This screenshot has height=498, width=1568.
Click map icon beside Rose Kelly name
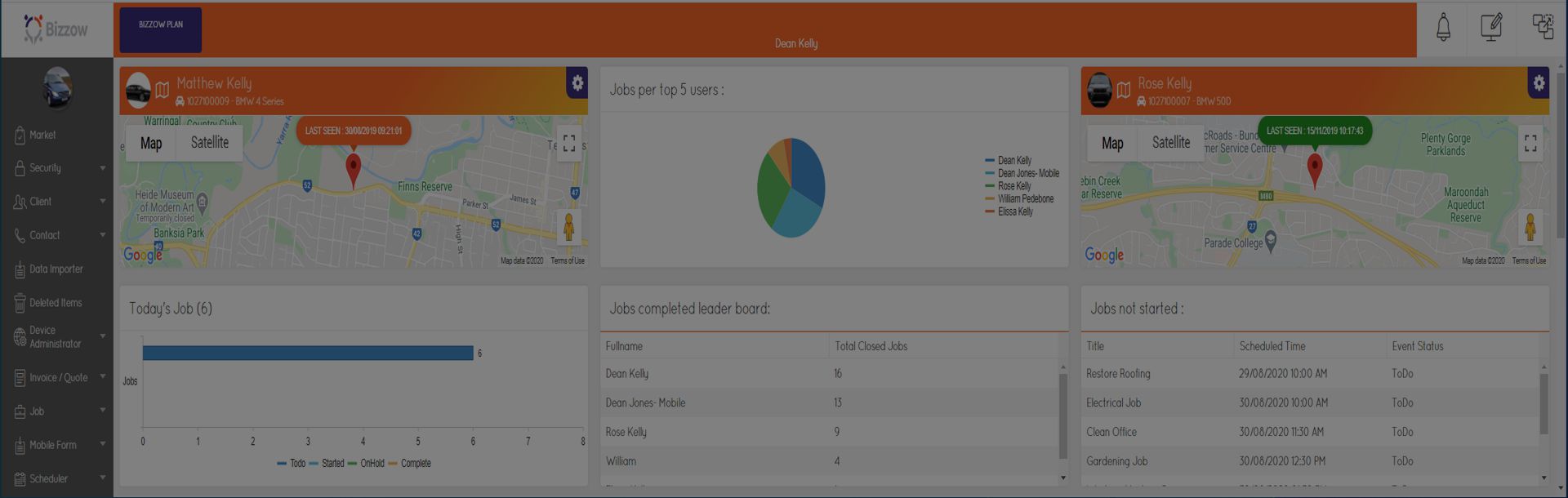click(1124, 90)
